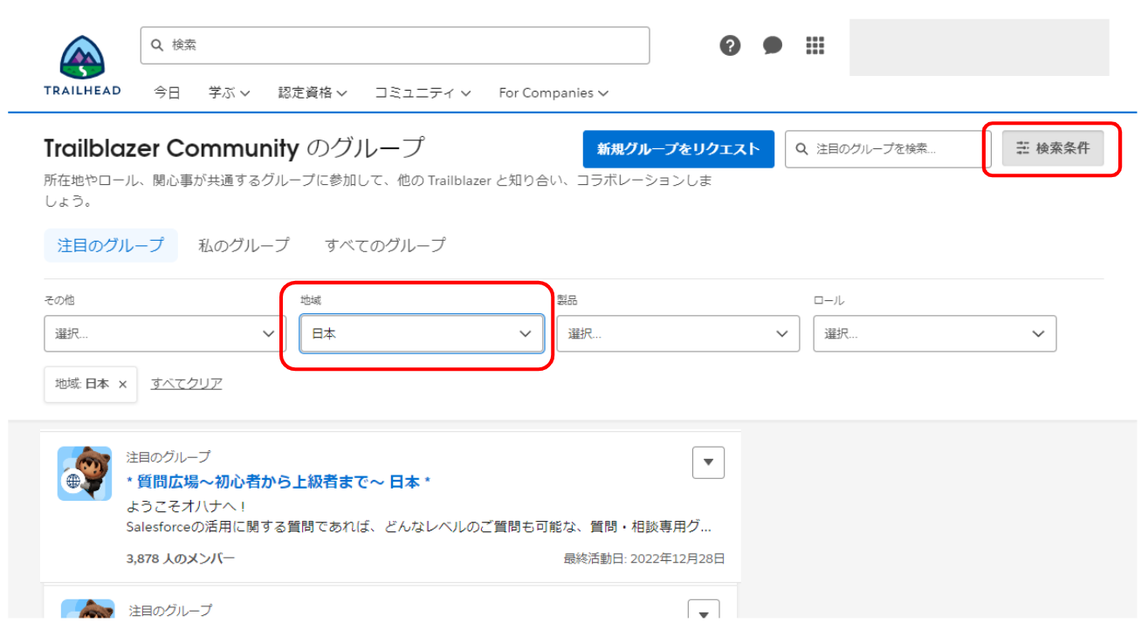1148x643 pixels.
Task: Open the chat bubble icon
Action: (772, 45)
